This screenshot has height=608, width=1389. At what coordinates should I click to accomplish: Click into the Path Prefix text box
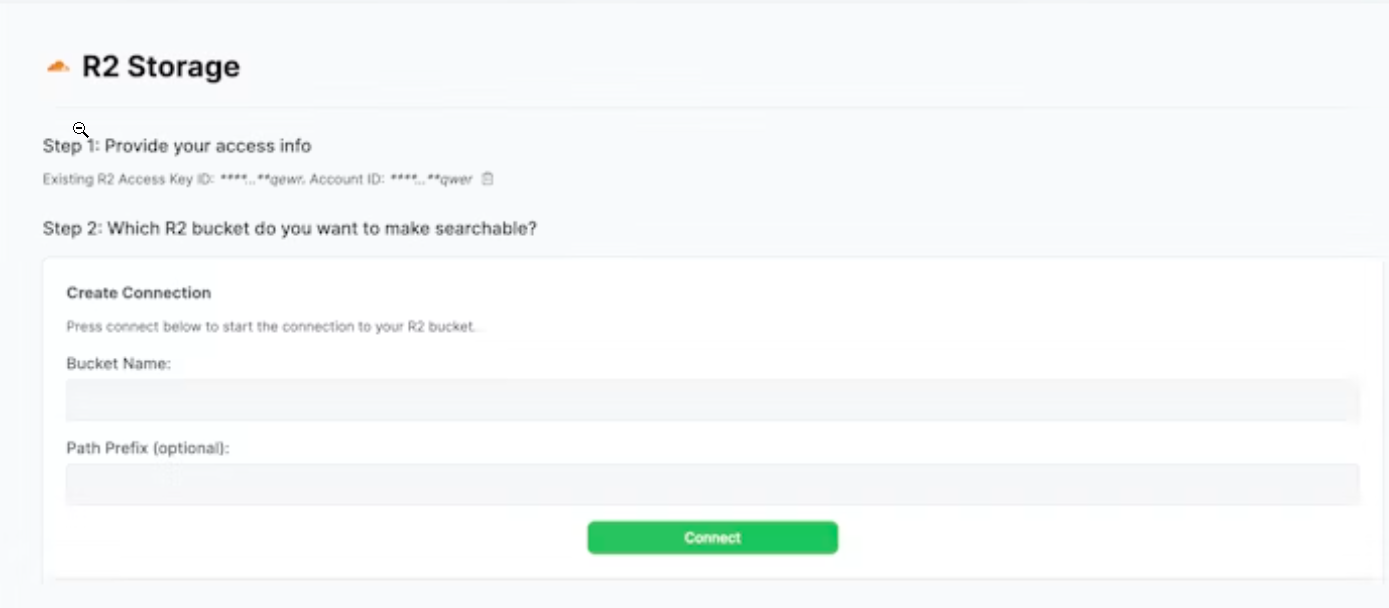pos(712,484)
